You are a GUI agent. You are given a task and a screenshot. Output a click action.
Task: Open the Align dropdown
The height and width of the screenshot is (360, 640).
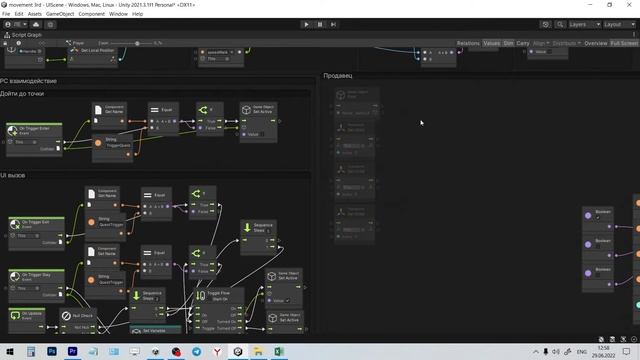pos(541,43)
